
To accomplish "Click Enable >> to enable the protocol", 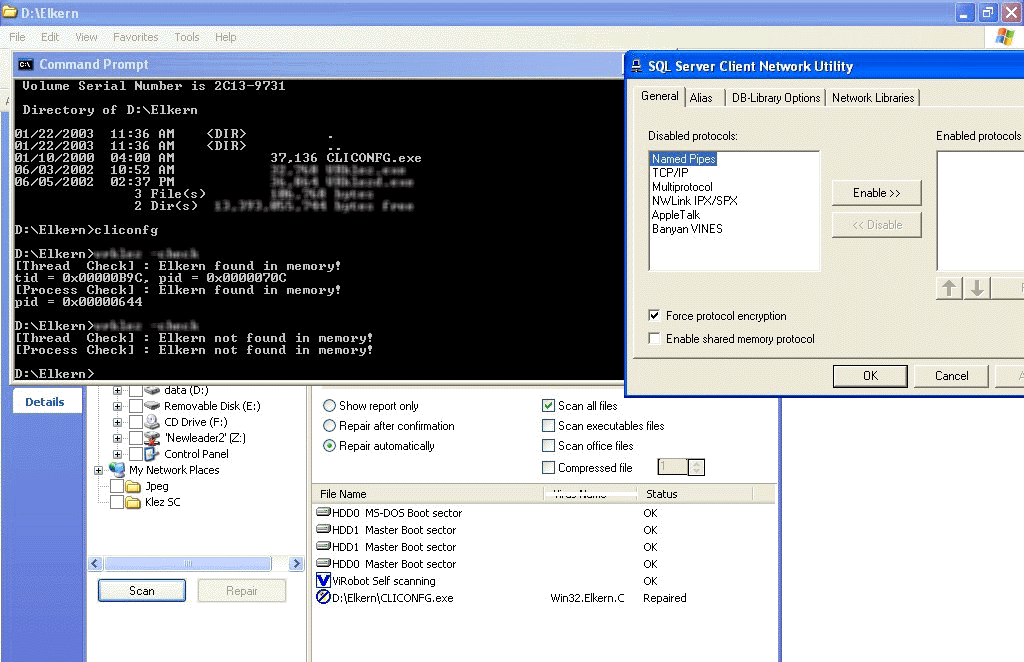I will [x=876, y=193].
